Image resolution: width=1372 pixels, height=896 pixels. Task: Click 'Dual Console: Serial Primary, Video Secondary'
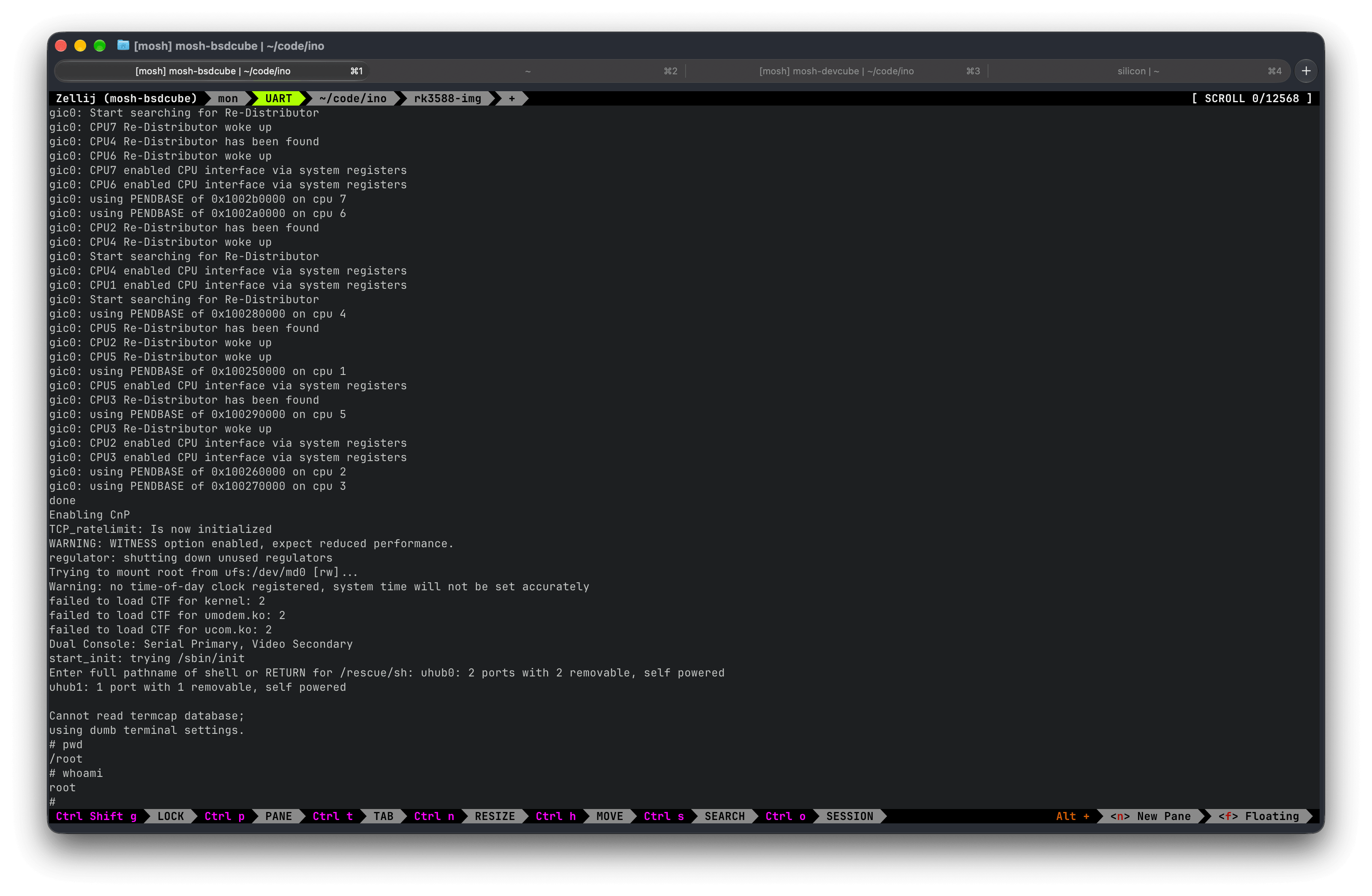pos(201,644)
